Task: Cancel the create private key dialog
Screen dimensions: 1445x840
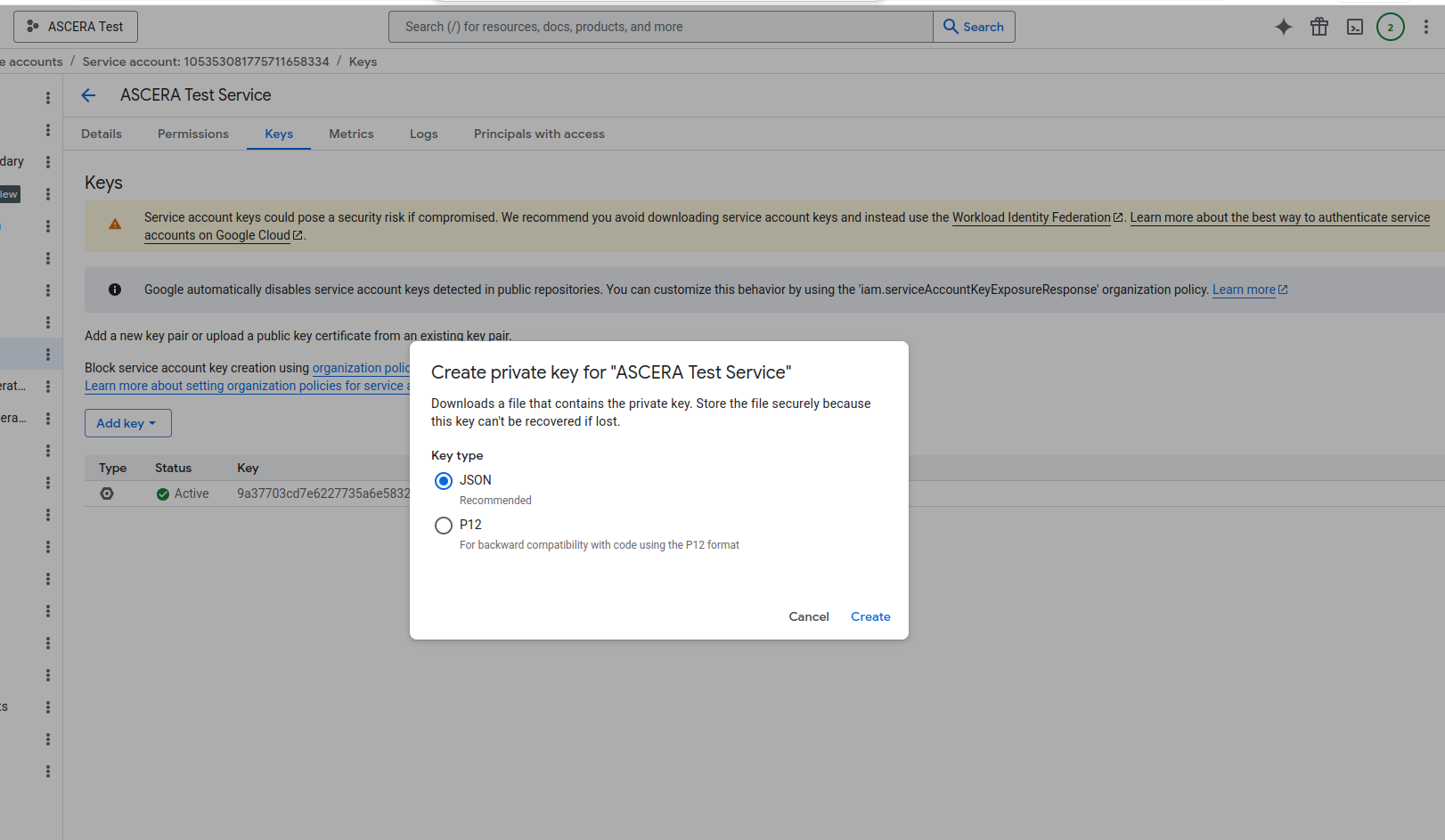Action: coord(809,616)
